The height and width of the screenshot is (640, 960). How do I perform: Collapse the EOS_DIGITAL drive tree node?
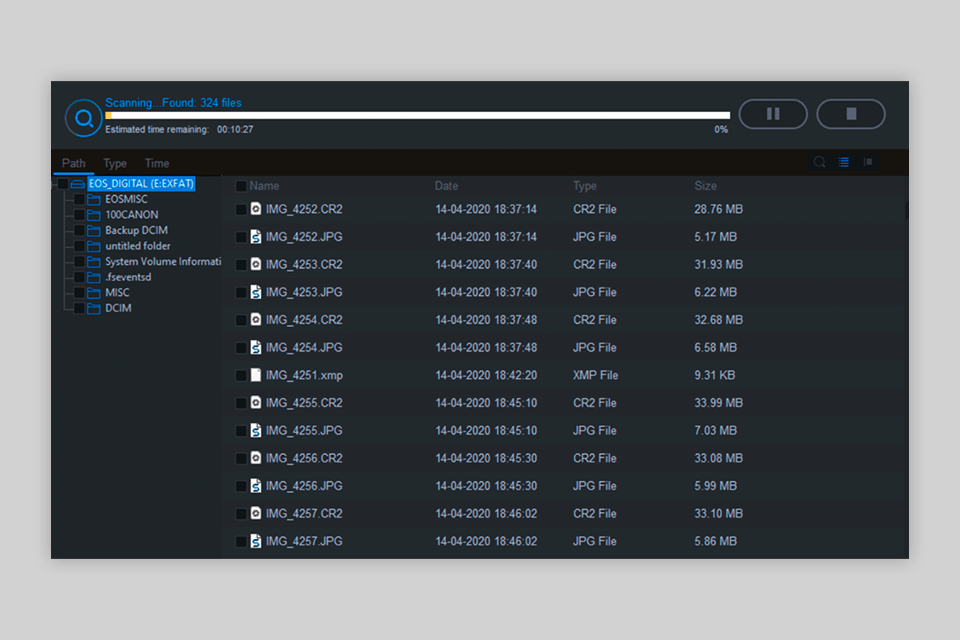54,184
